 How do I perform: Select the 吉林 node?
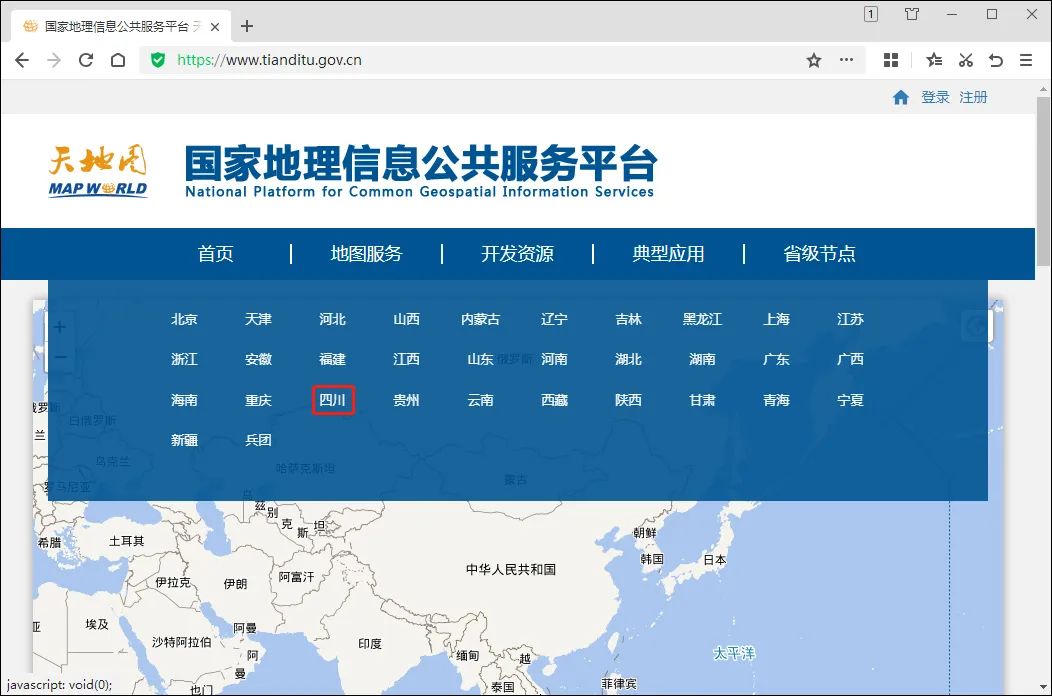(x=629, y=319)
